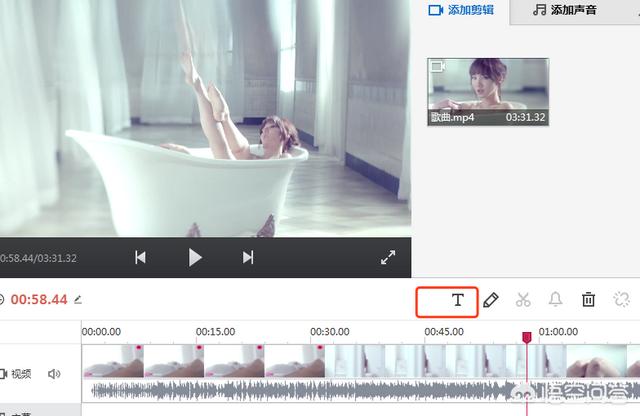Select the 视频 track label

coord(22,374)
